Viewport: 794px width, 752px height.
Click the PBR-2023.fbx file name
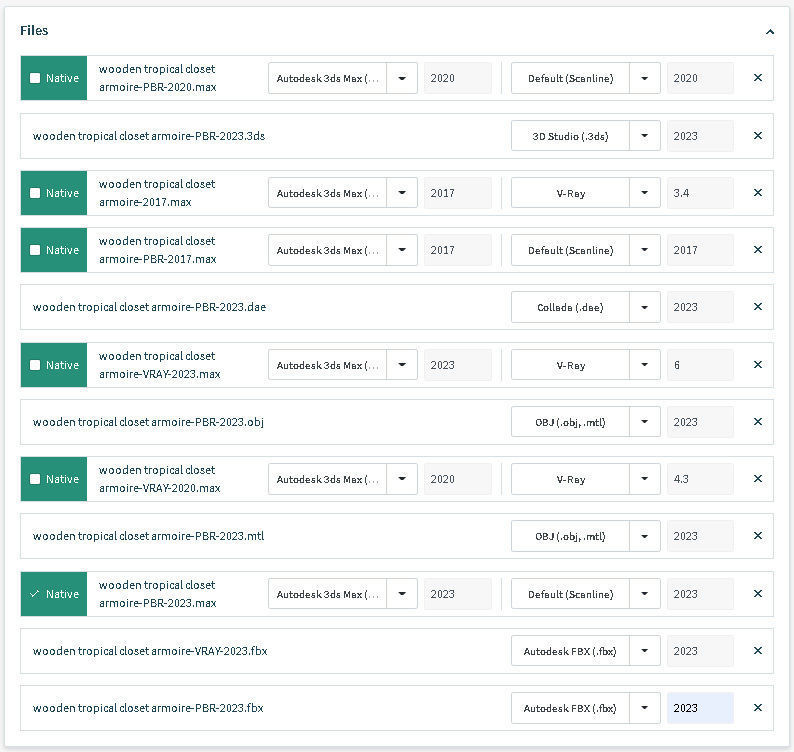click(148, 708)
